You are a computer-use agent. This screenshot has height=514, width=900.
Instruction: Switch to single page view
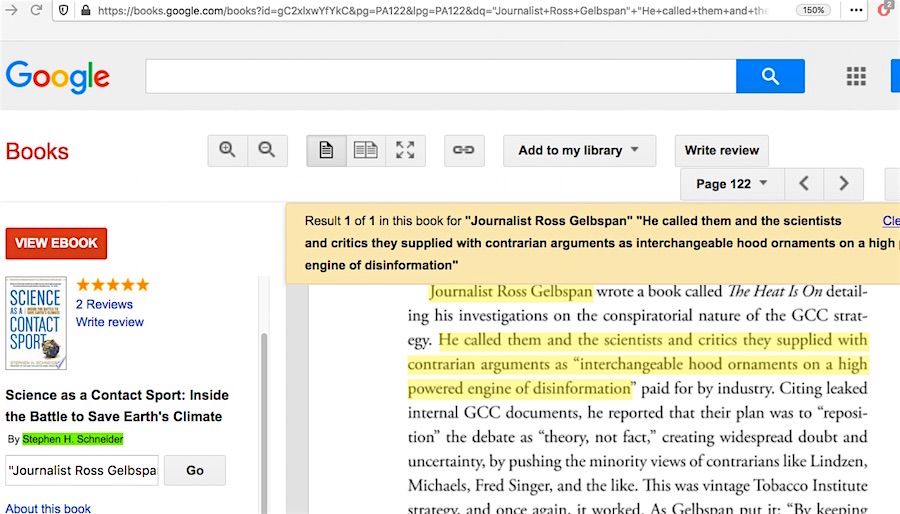pos(326,150)
